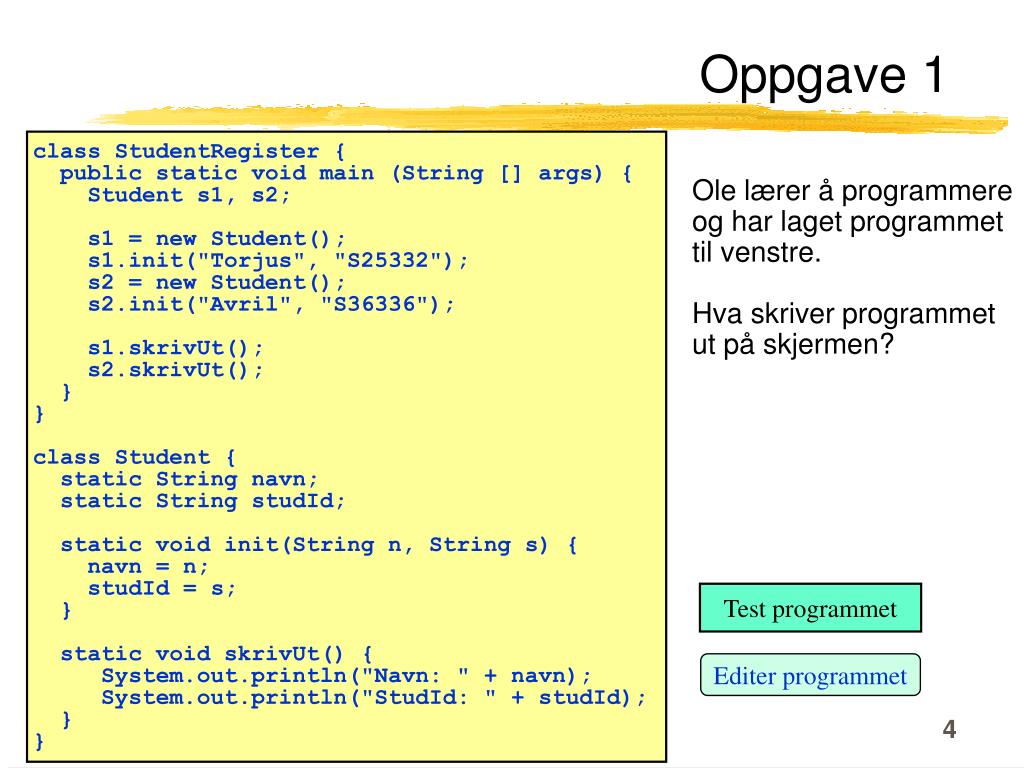
Task: Click the 'static String navn;' line
Action: [x=189, y=479]
